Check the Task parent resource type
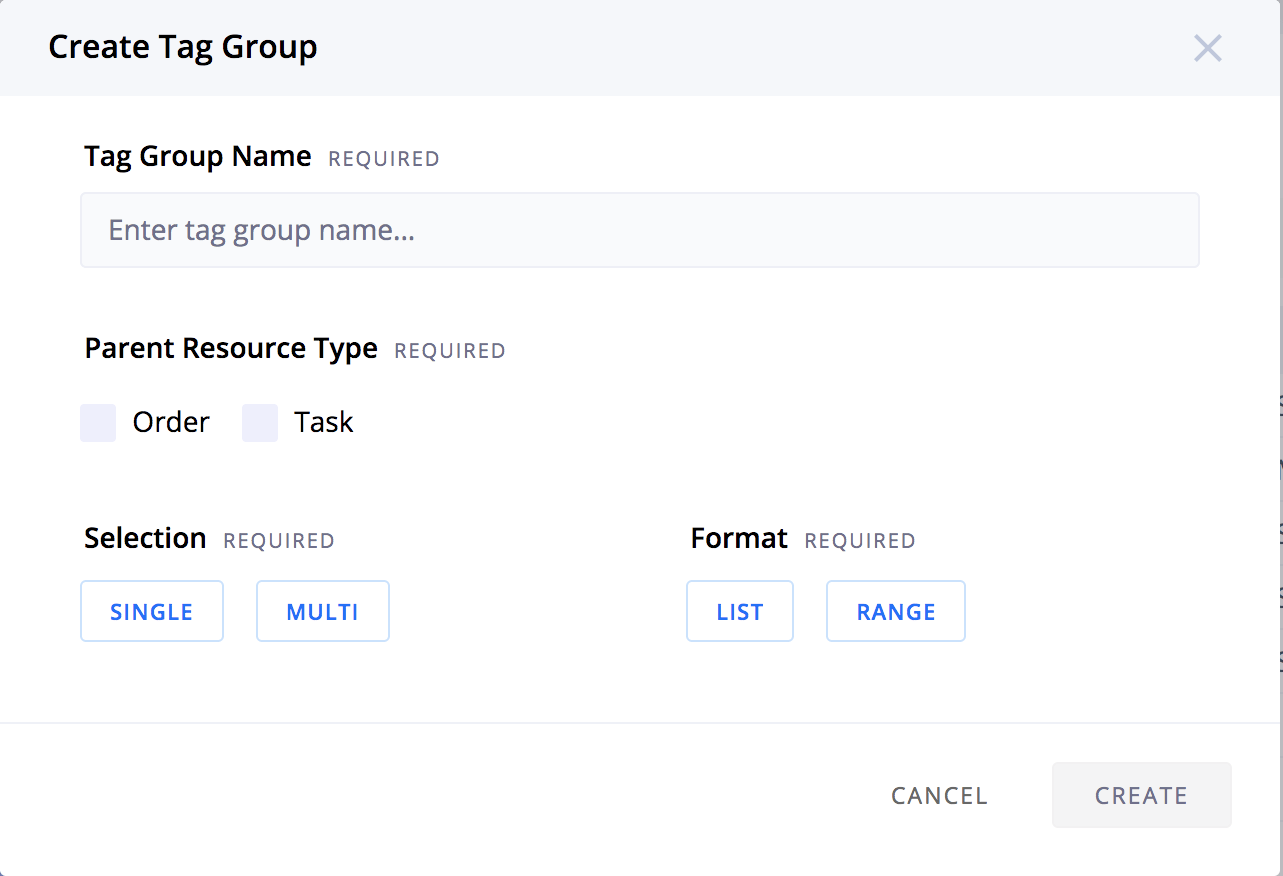This screenshot has width=1283, height=876. [x=259, y=422]
